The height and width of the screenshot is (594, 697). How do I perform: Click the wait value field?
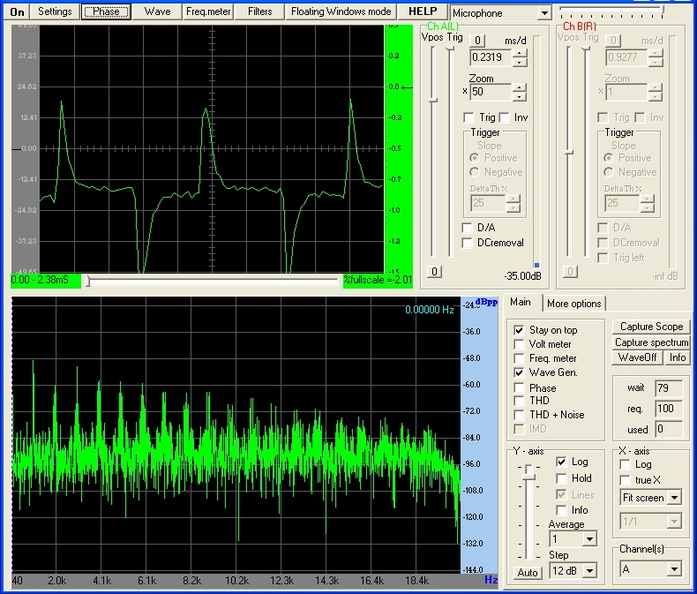[669, 388]
